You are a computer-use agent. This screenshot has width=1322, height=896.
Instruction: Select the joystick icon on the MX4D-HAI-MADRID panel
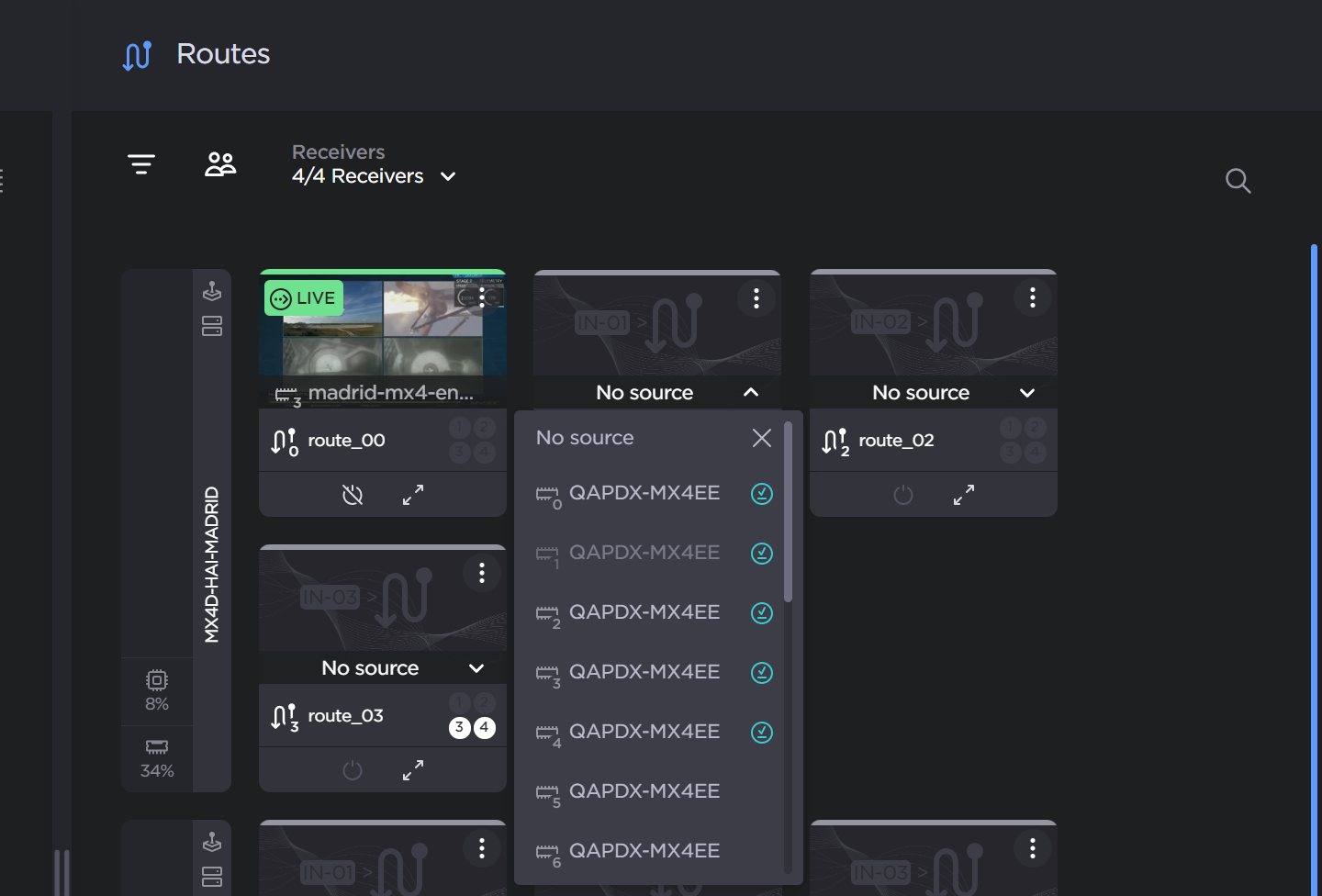[211, 291]
